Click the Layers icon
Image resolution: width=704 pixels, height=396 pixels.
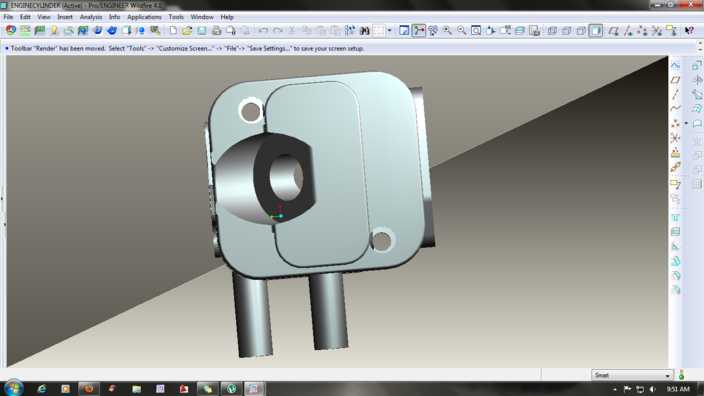[519, 31]
